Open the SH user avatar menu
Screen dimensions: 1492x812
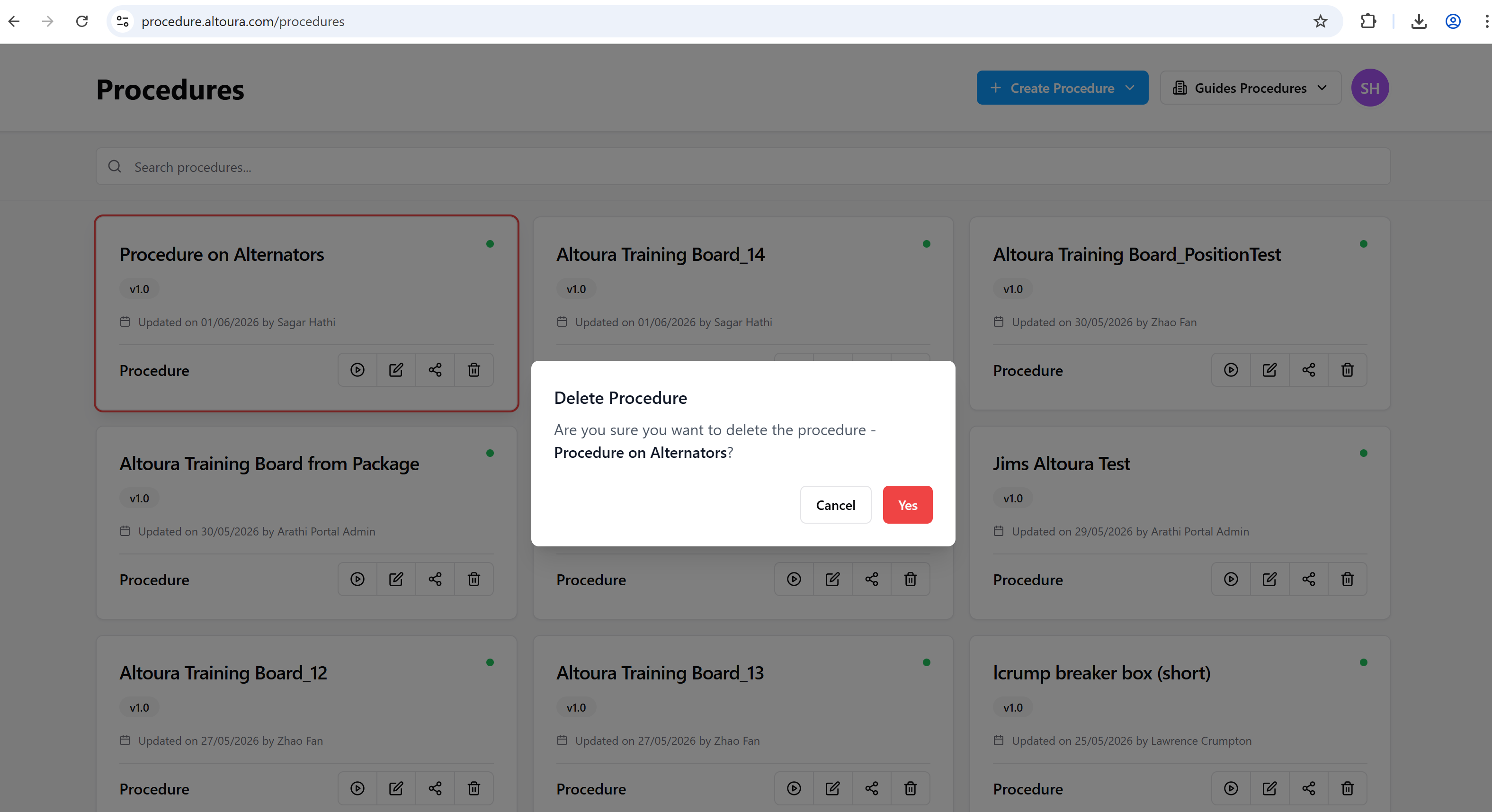click(1370, 88)
